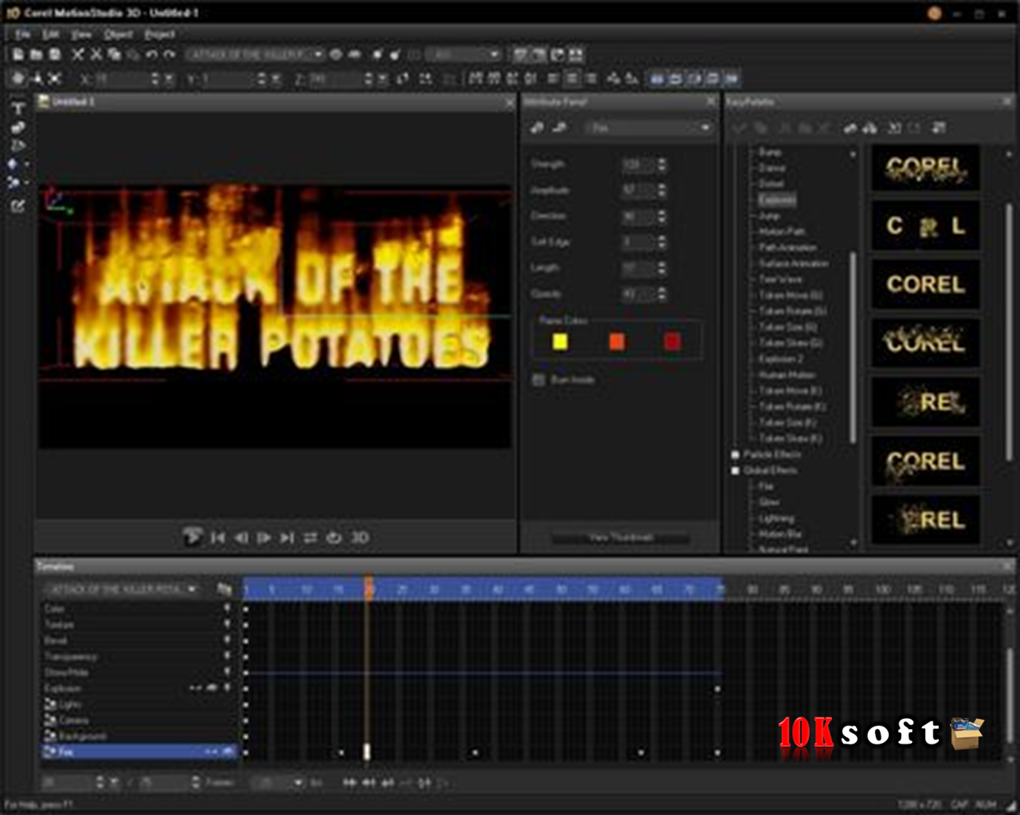Select Human Motion in the effects tree
This screenshot has width=1020, height=815.
pyautogui.click(x=786, y=375)
